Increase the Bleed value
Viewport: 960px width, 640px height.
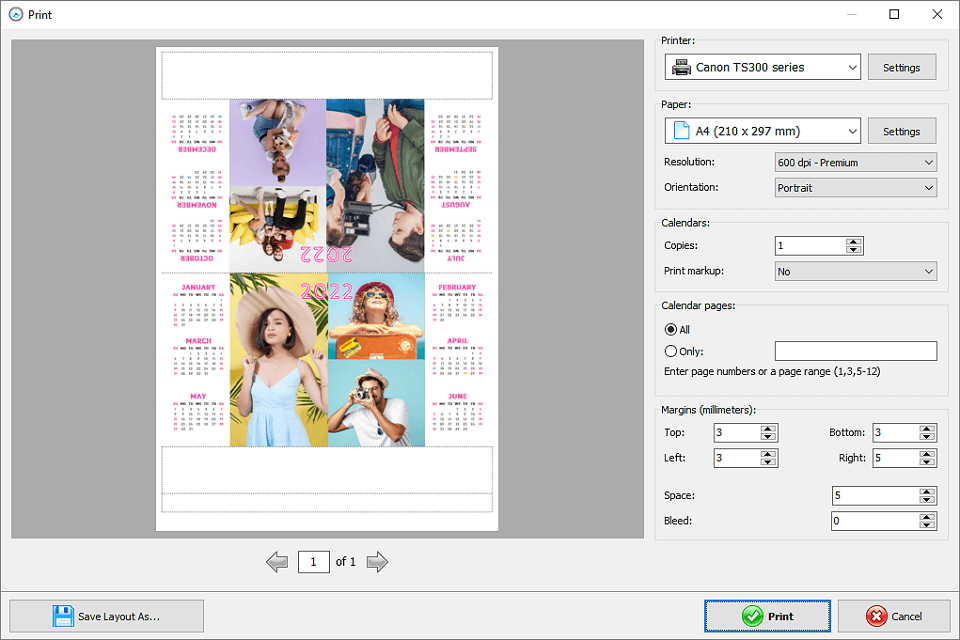[927, 517]
